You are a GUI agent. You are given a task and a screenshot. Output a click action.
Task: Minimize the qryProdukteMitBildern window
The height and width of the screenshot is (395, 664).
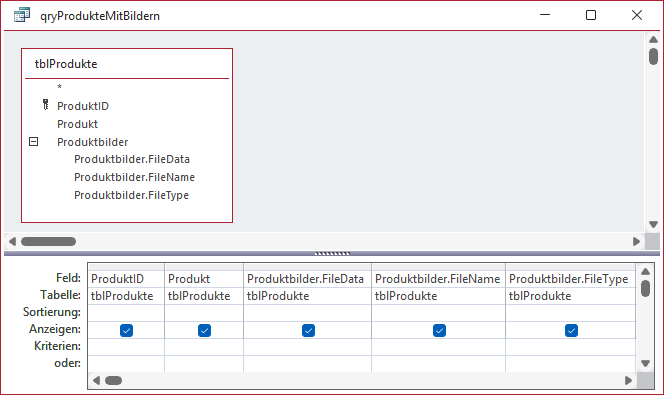coord(545,15)
